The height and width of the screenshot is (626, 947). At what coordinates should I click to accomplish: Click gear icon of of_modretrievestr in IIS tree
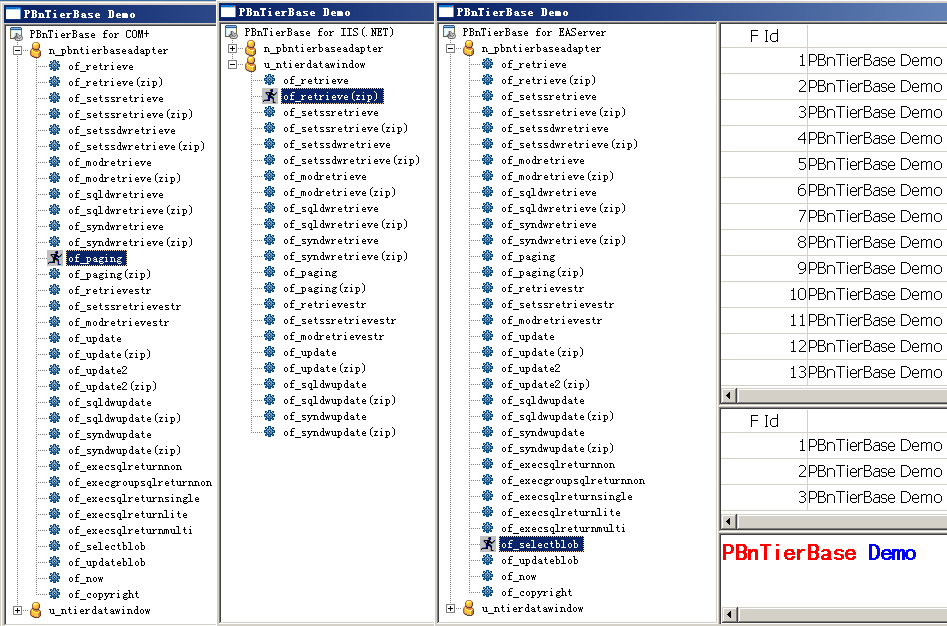coord(270,336)
